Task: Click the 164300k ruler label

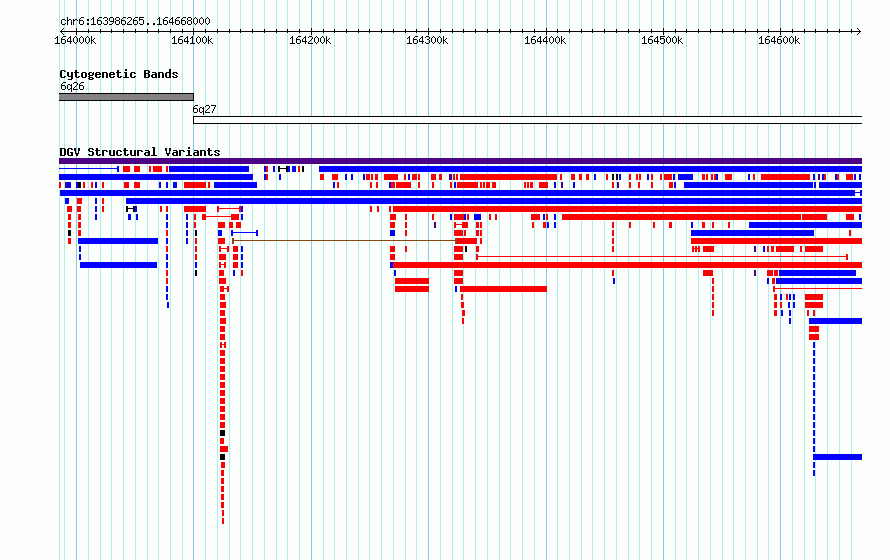Action: click(427, 41)
